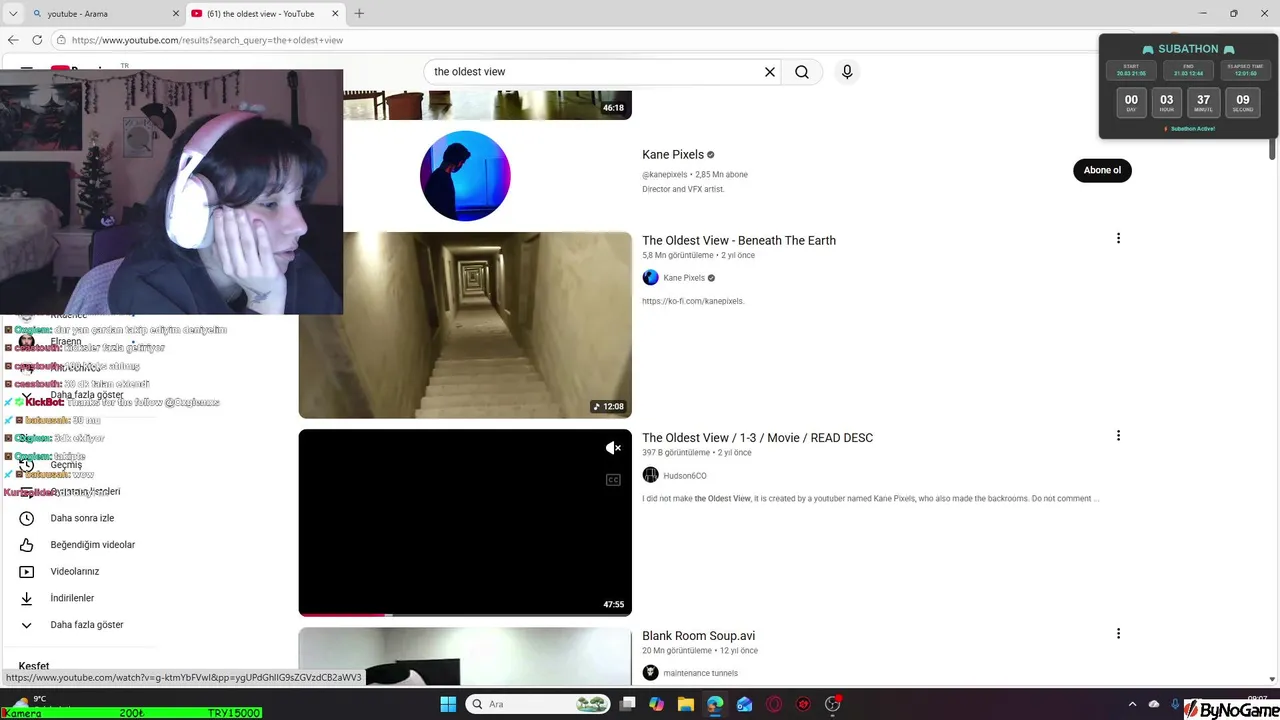Start voice search with the microphone icon
Viewport: 1280px width, 720px height.
pos(847,72)
